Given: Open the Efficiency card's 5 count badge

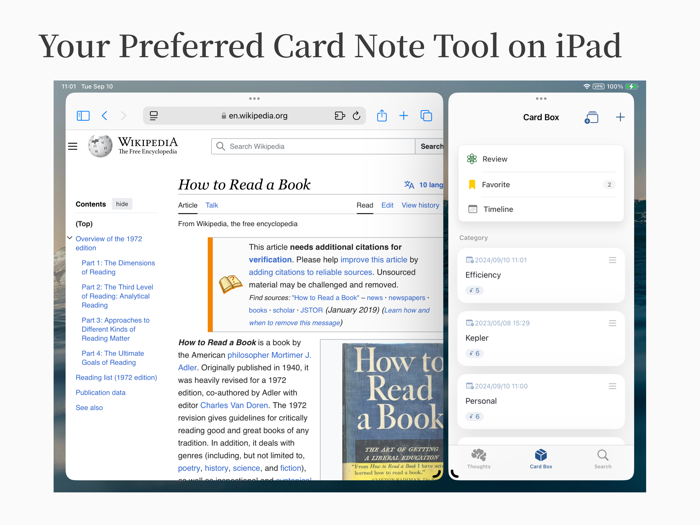Looking at the screenshot, I should pos(474,290).
